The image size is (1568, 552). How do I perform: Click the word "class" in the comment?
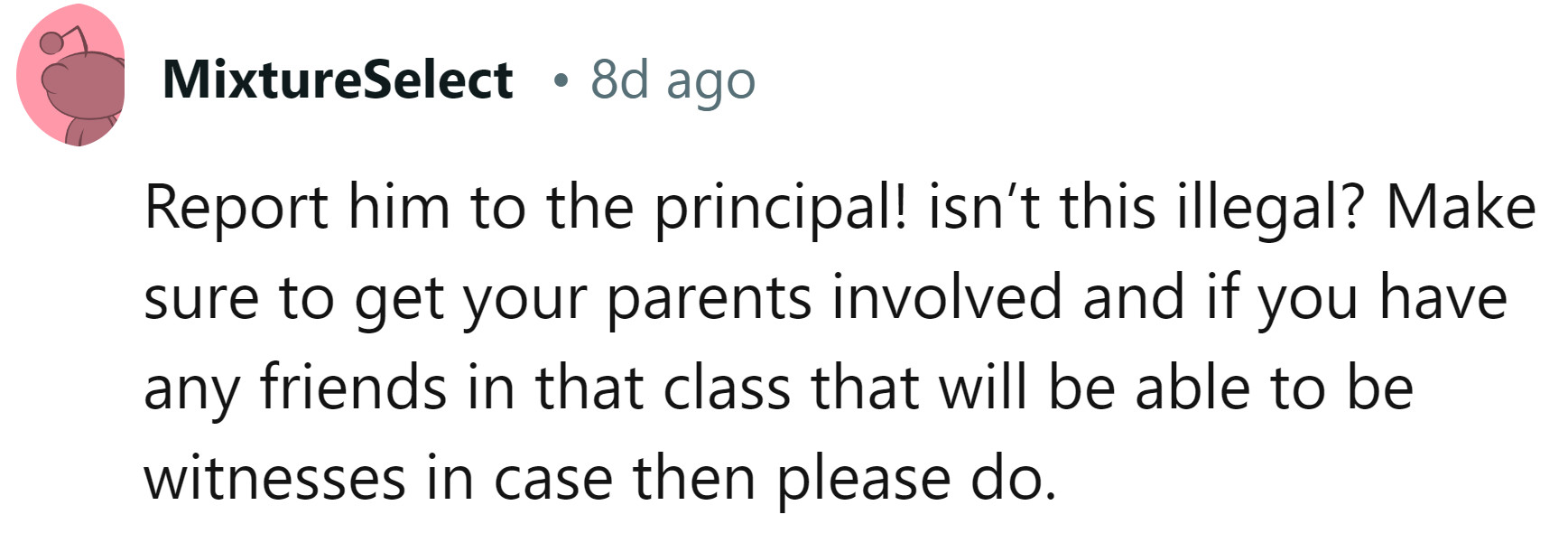[727, 388]
